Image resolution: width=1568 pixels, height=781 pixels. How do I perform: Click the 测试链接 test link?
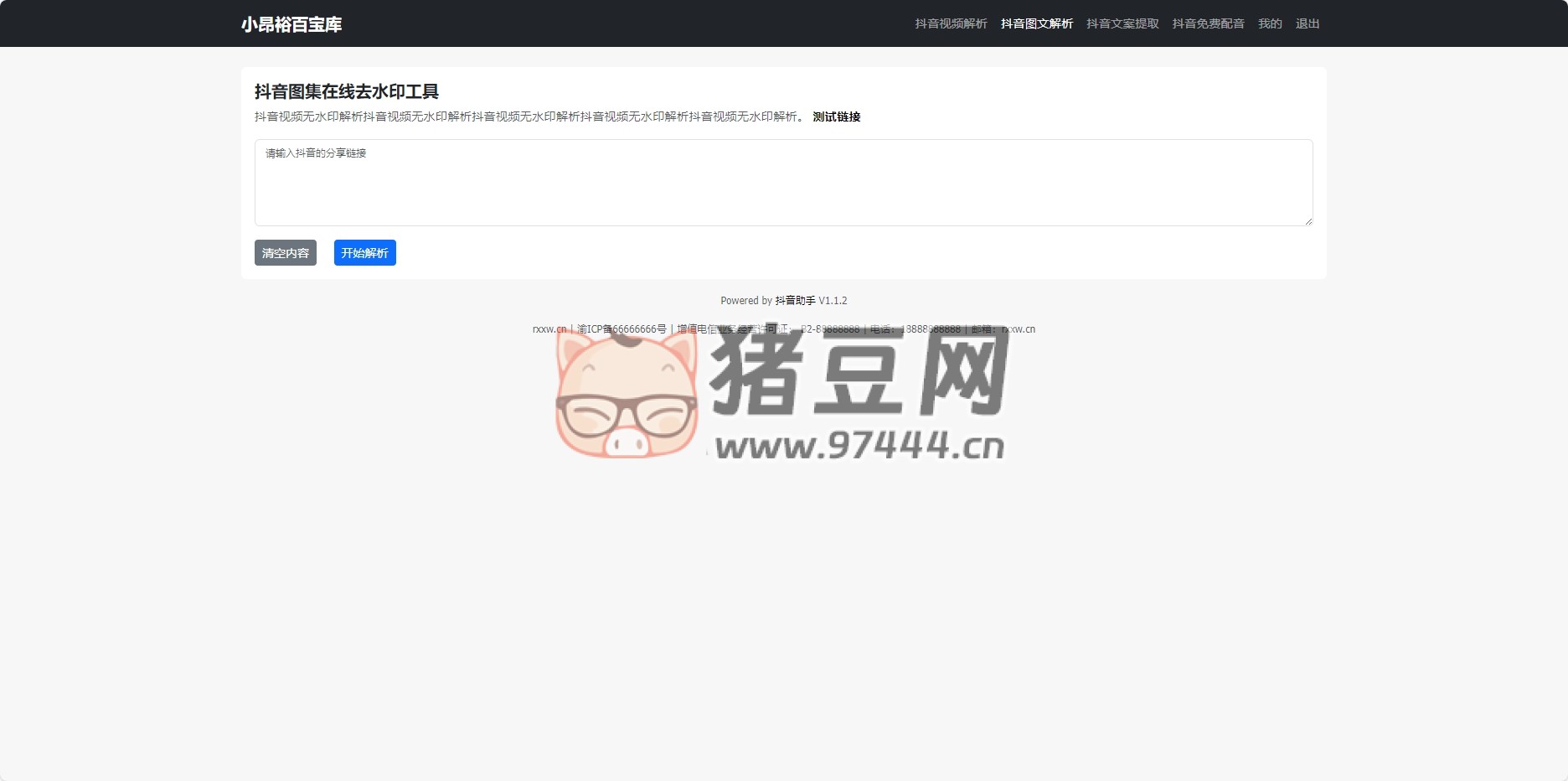tap(836, 116)
